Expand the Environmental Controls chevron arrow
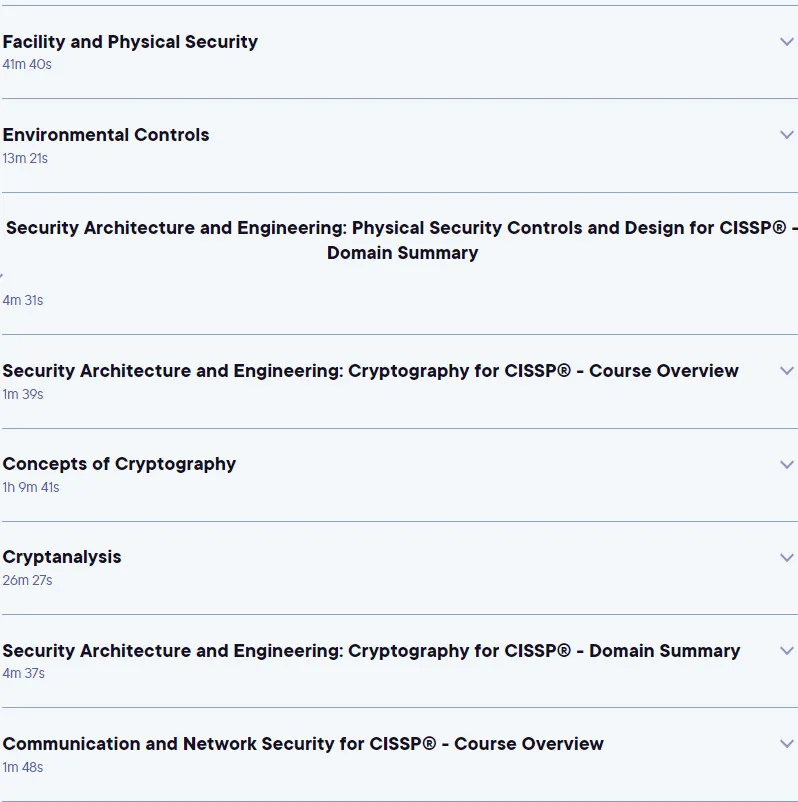The height and width of the screenshot is (802, 798). [x=787, y=135]
